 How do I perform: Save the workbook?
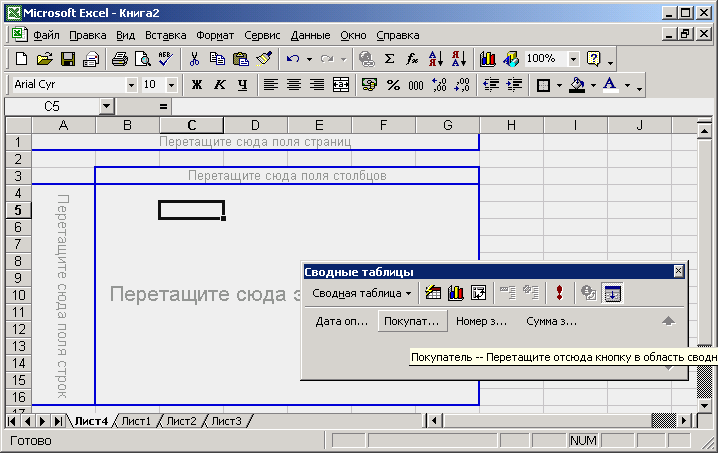(68, 59)
